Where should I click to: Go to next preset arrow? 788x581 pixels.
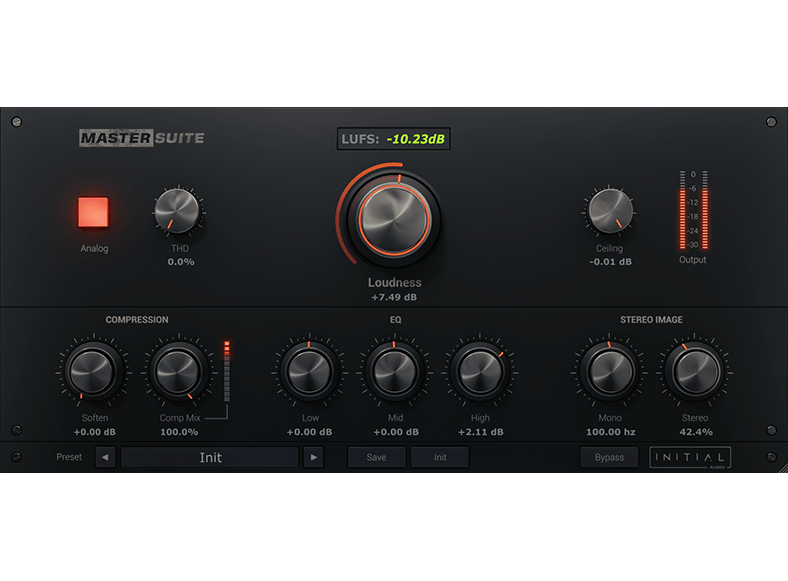tap(314, 457)
